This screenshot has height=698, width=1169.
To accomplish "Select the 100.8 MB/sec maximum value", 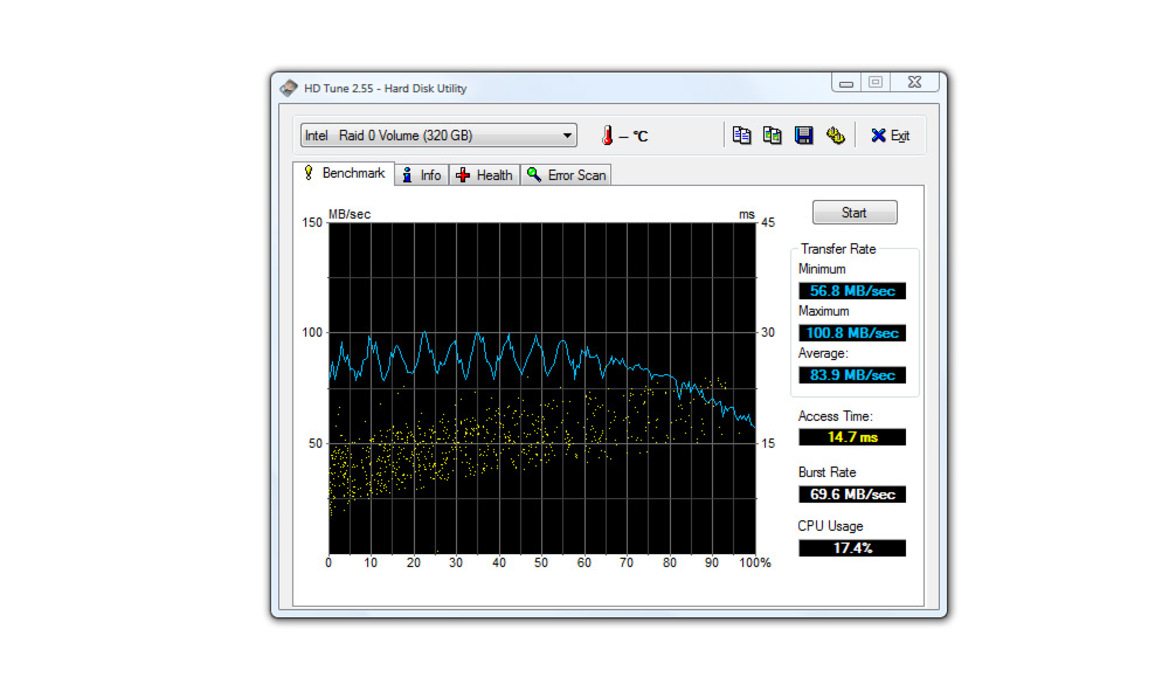I will click(852, 333).
